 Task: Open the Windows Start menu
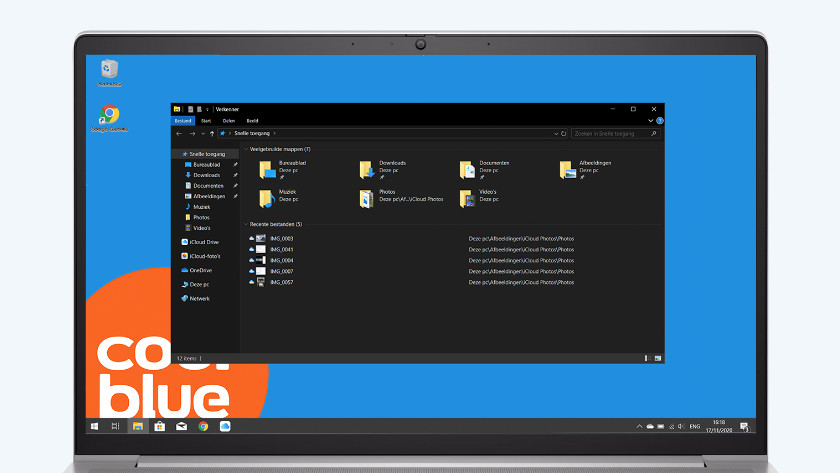click(94, 426)
